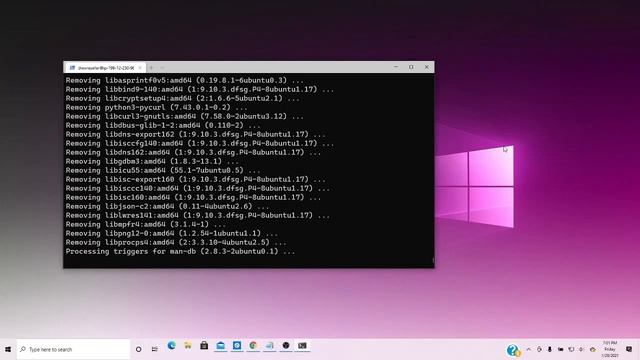Click the line removing libcryptsetup4:amd64
Screen dimensions: 640x360
pyautogui.click(x=182, y=98)
